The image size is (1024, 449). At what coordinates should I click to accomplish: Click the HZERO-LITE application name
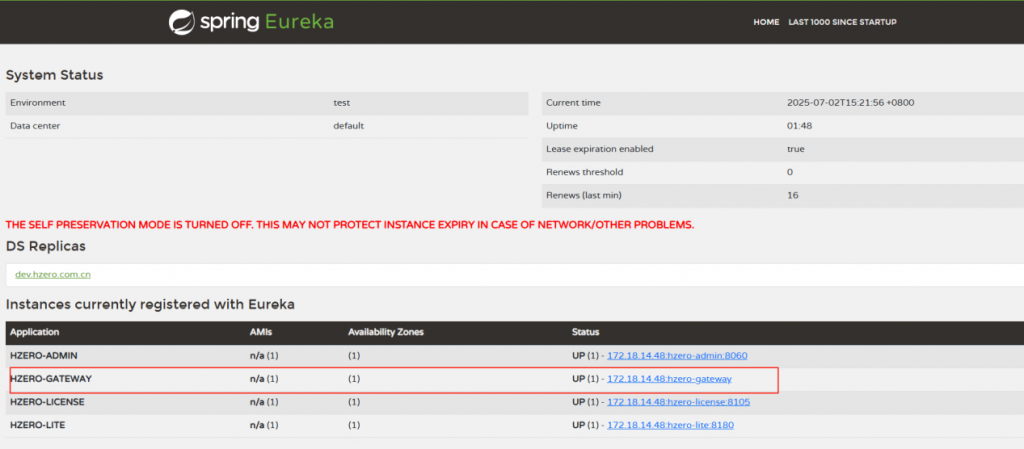coord(36,425)
